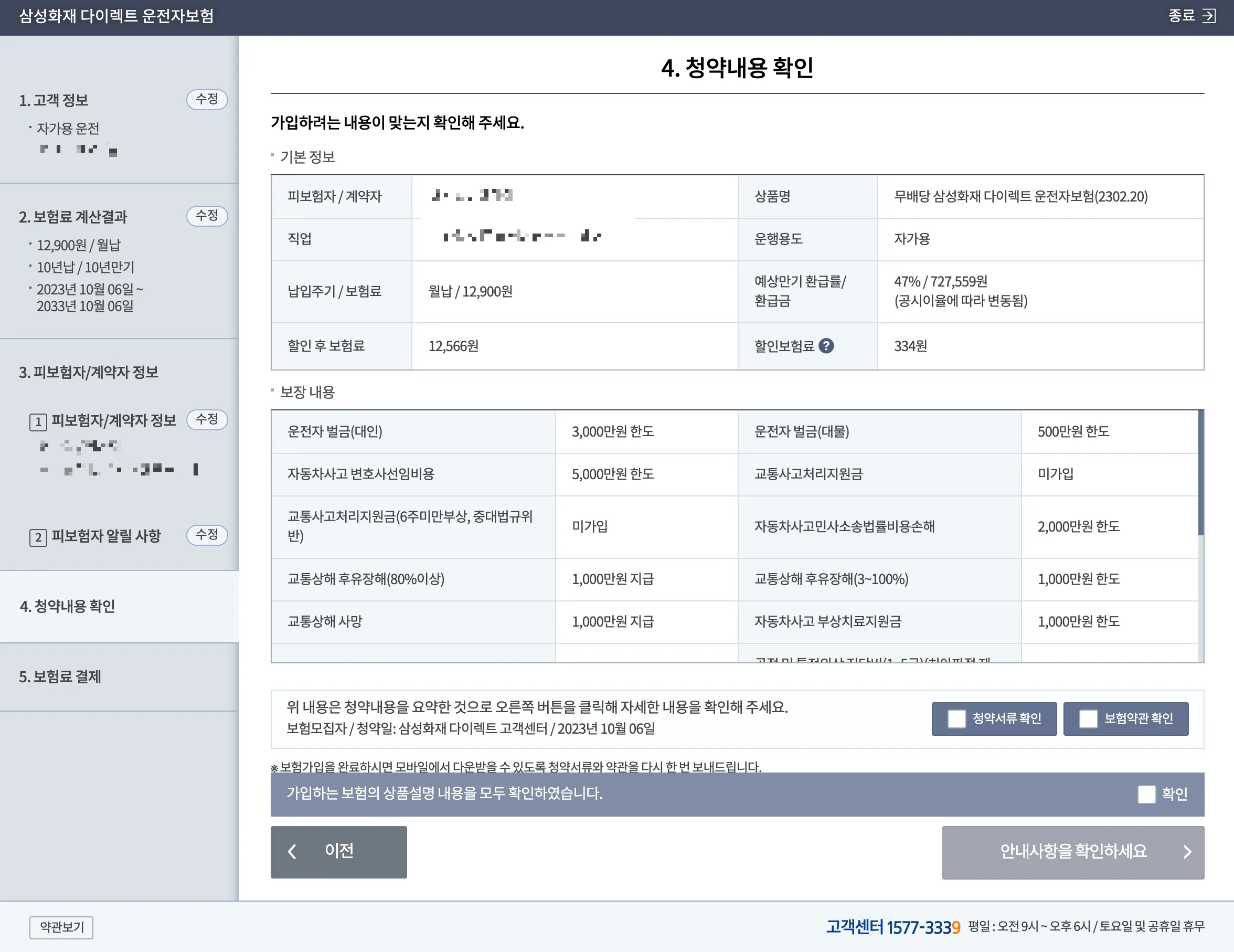Viewport: 1234px width, 952px height.
Task: Check the 보험약관 확인 checkbox
Action: pos(1088,718)
